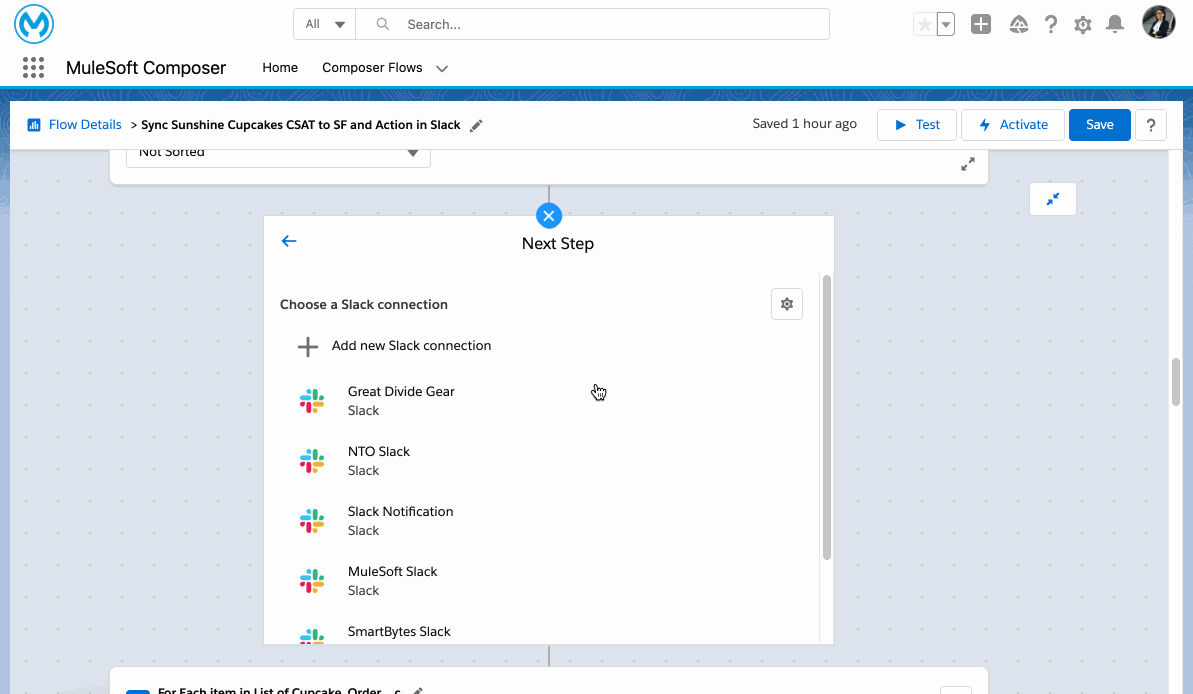Click the Activate button

click(x=1013, y=125)
